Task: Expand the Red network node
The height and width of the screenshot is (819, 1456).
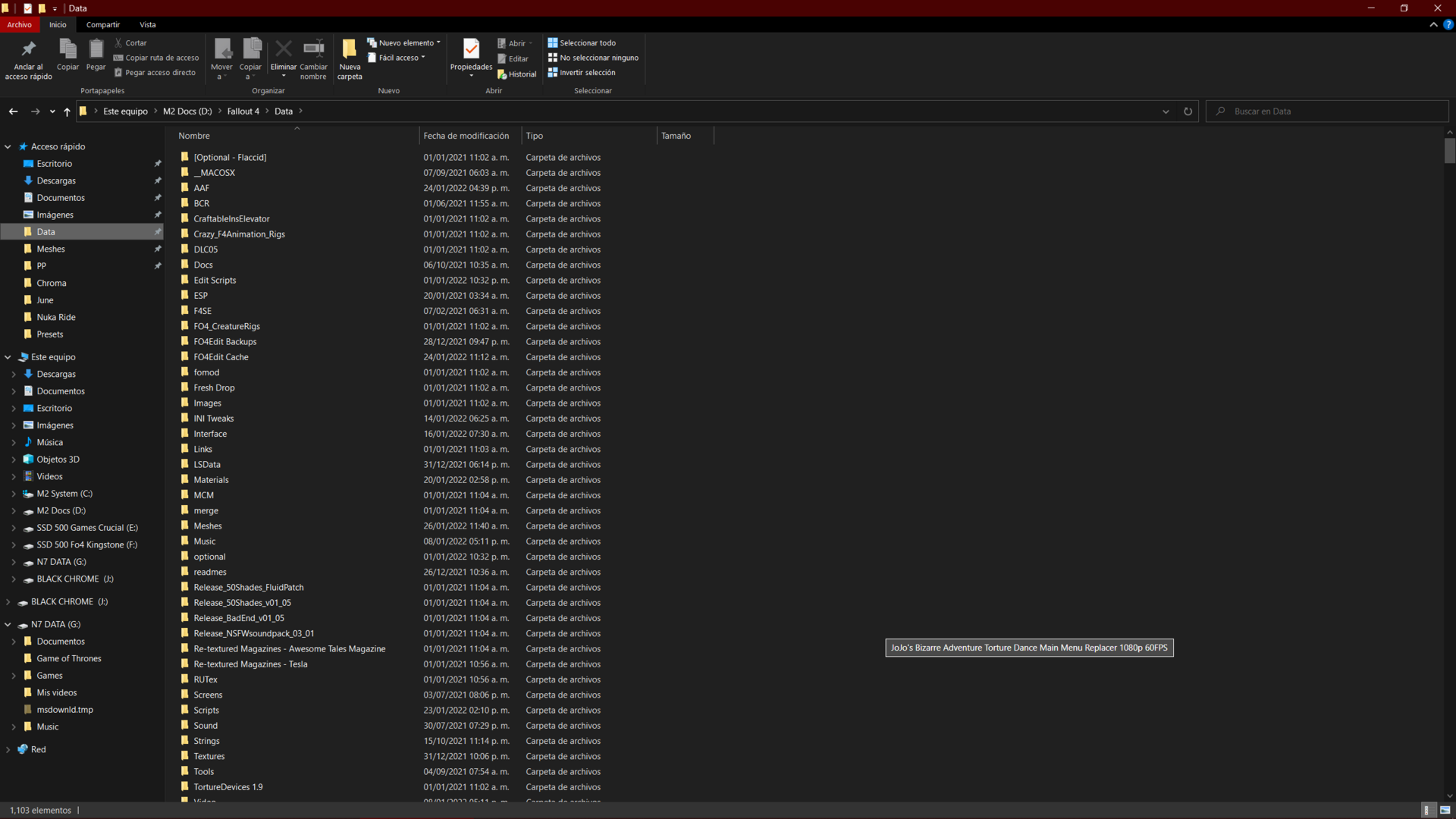Action: [x=8, y=750]
